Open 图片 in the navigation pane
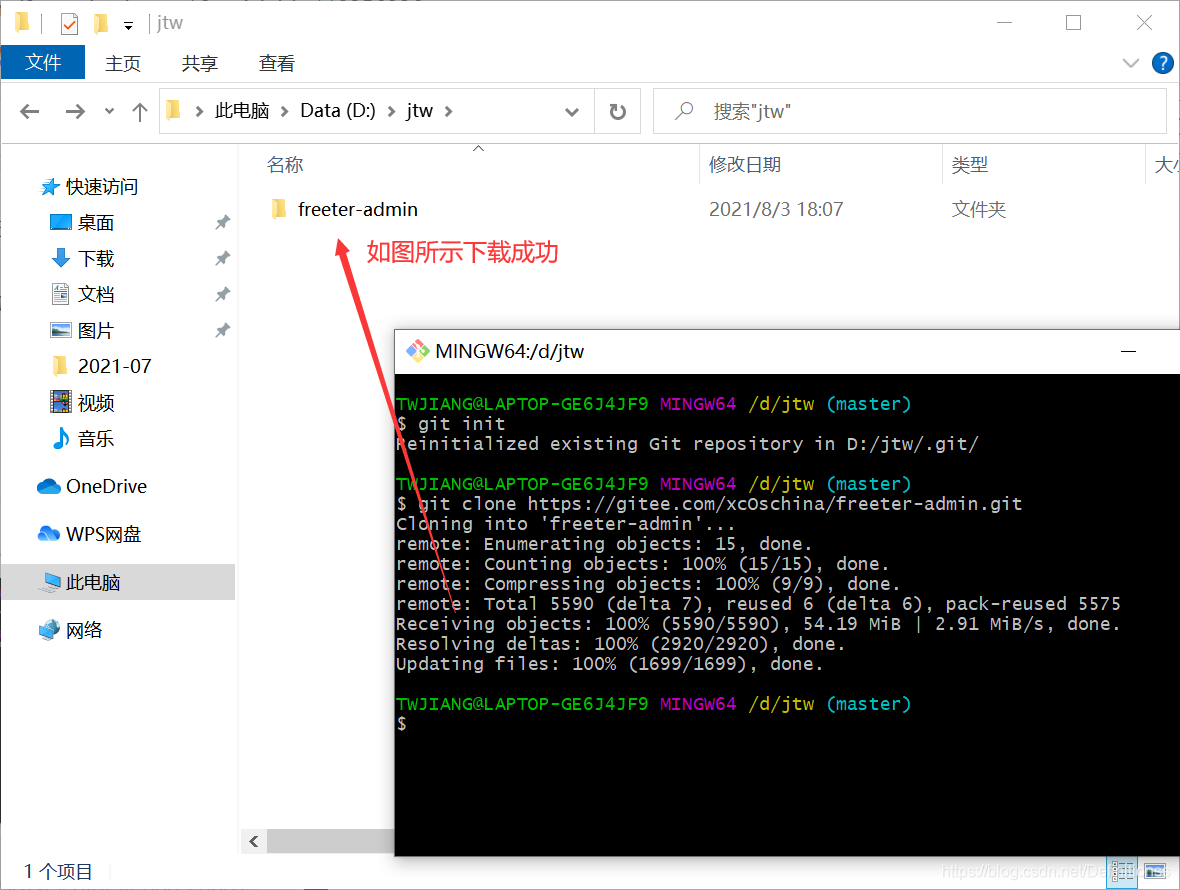 (96, 330)
